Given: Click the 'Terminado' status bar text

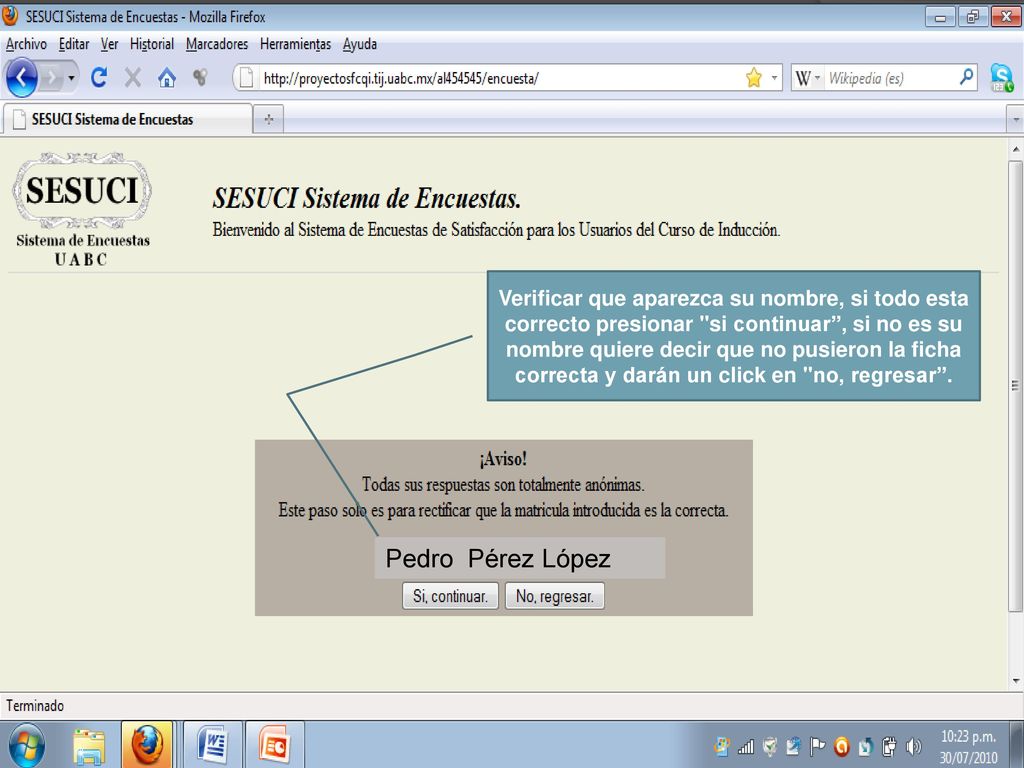Looking at the screenshot, I should click(x=35, y=705).
